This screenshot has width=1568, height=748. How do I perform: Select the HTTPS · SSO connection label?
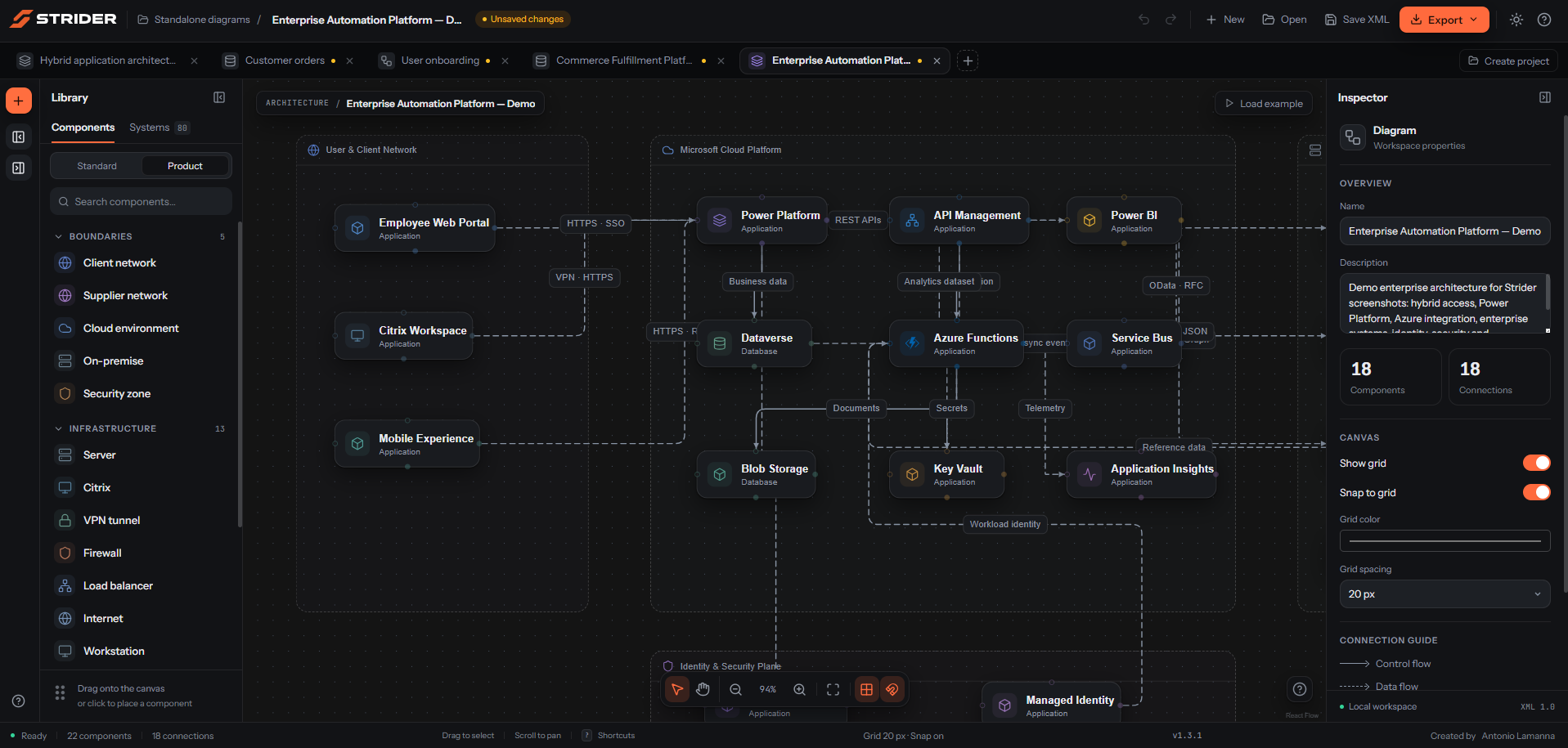pyautogui.click(x=595, y=223)
